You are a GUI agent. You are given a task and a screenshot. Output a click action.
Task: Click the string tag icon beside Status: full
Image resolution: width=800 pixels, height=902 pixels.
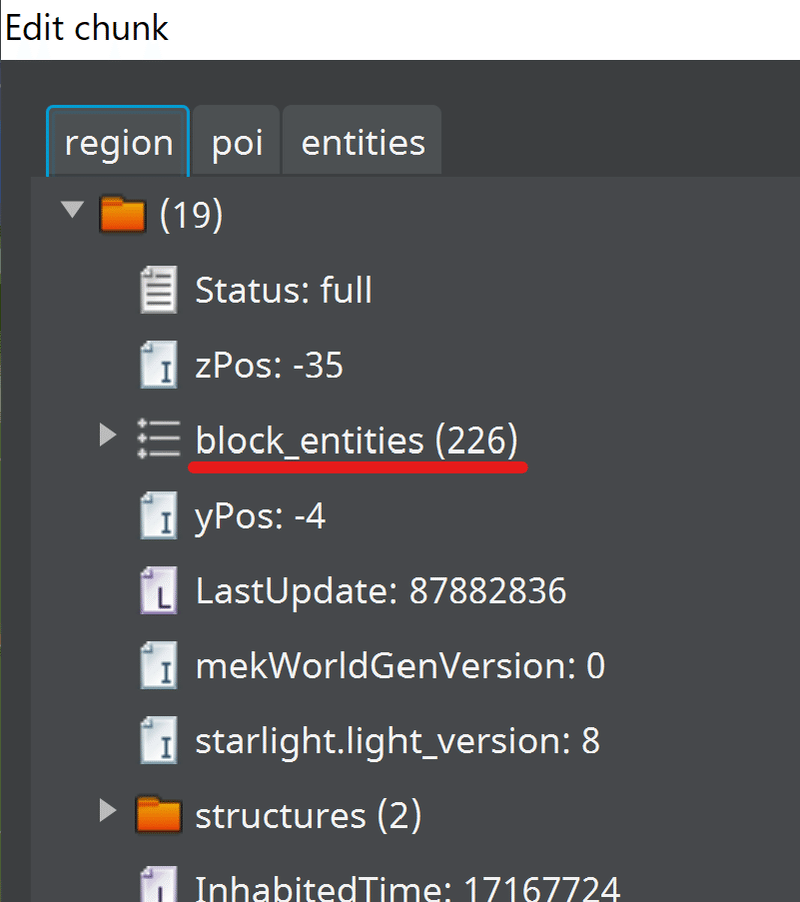tap(160, 288)
